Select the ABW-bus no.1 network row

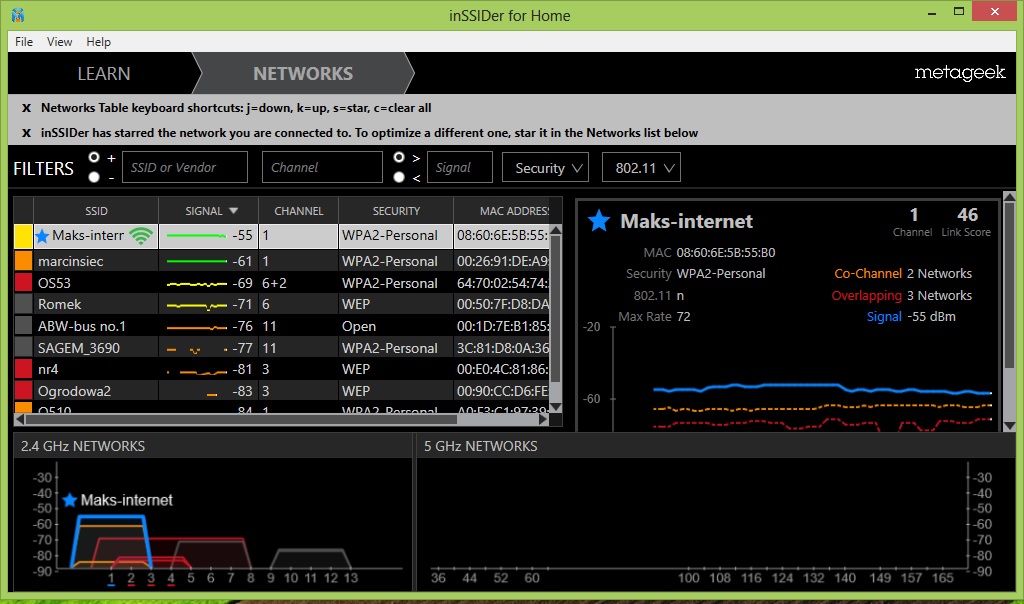282,326
